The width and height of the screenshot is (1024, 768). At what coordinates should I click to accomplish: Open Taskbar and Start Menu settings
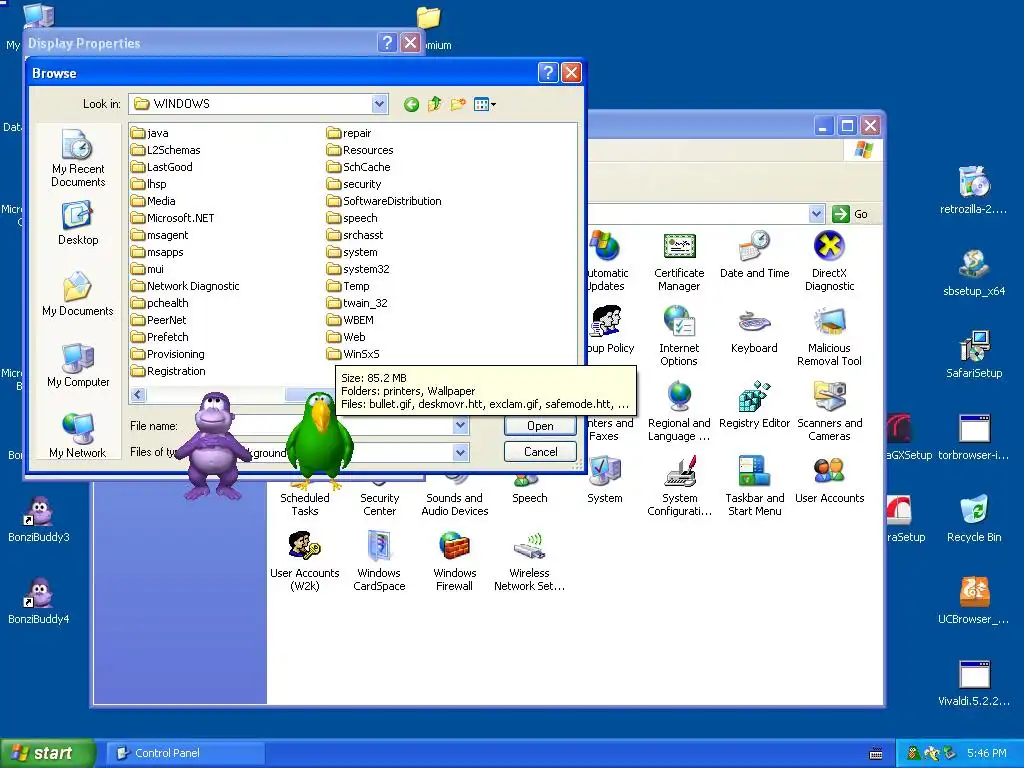click(754, 487)
